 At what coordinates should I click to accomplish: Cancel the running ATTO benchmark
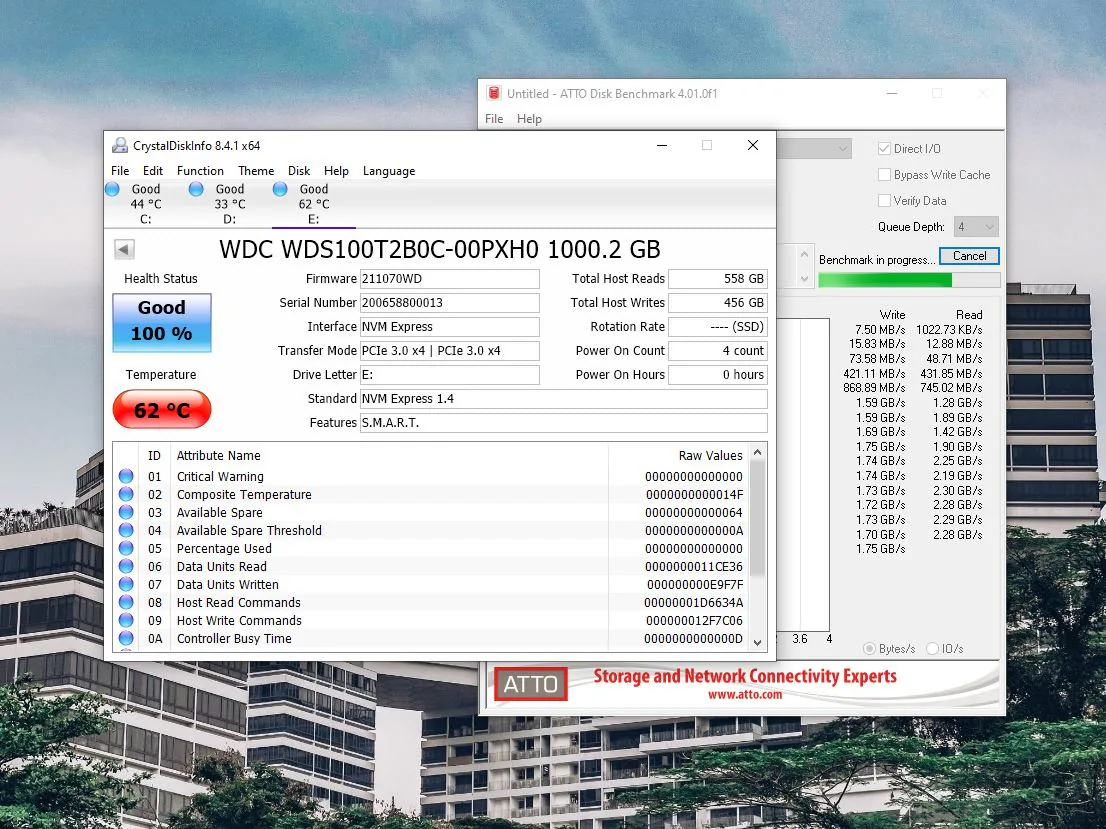pyautogui.click(x=969, y=256)
